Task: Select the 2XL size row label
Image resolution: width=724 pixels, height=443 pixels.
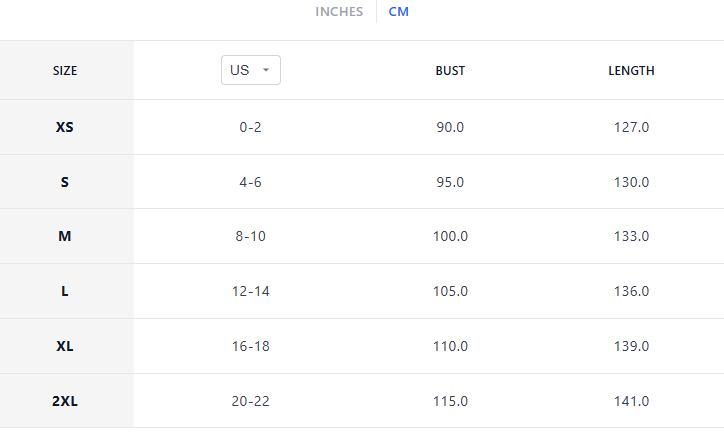Action: 65,401
